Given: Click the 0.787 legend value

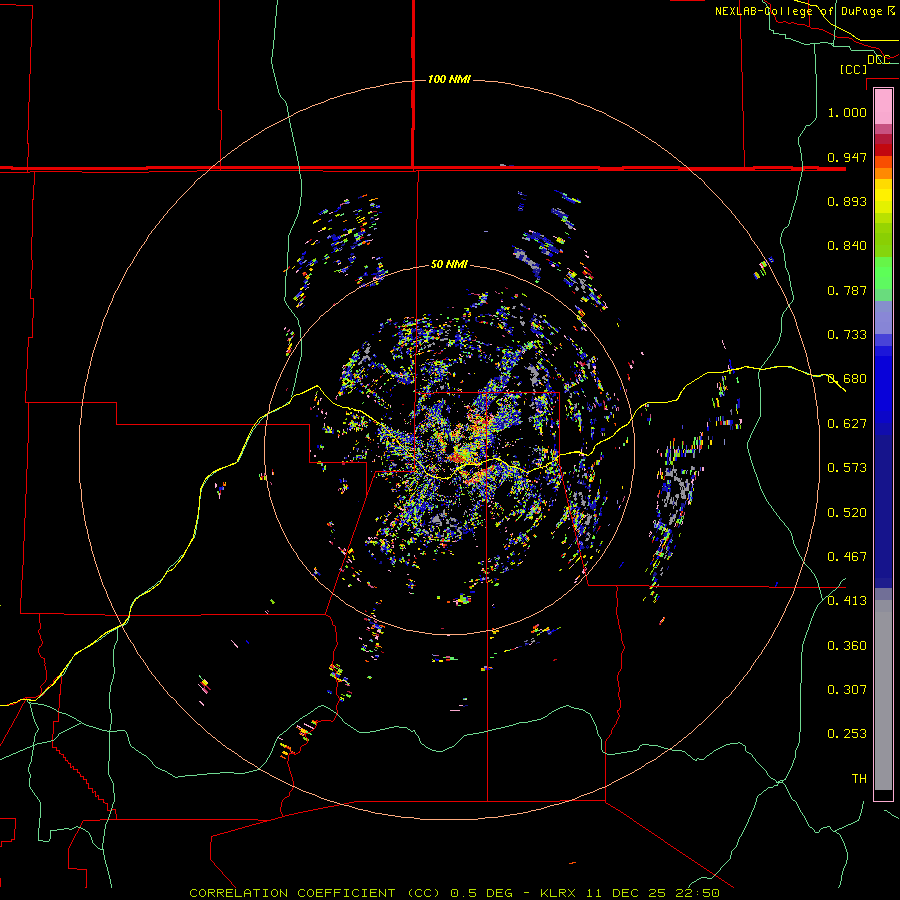Looking at the screenshot, I should (847, 290).
